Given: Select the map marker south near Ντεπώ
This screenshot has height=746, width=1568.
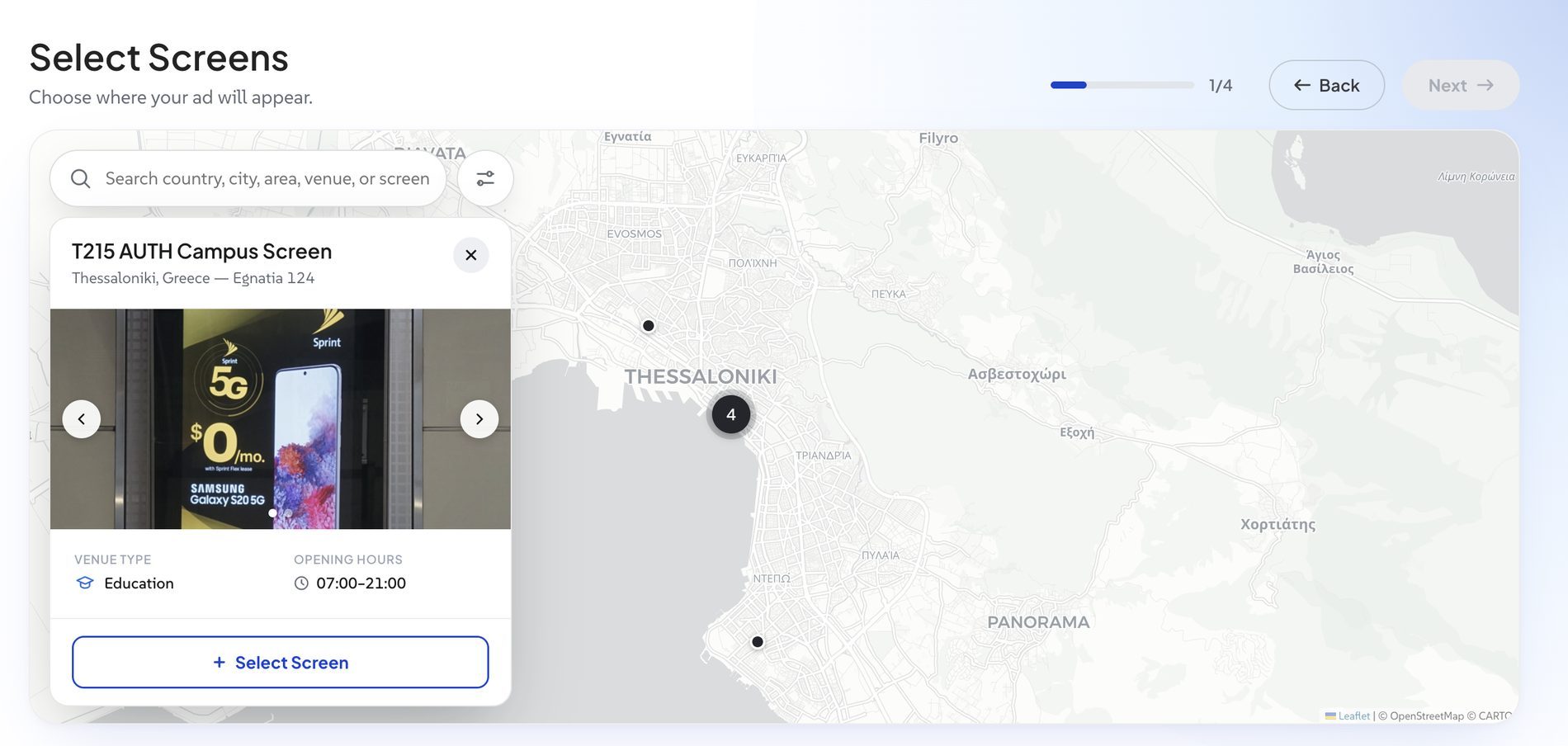Looking at the screenshot, I should 758,642.
